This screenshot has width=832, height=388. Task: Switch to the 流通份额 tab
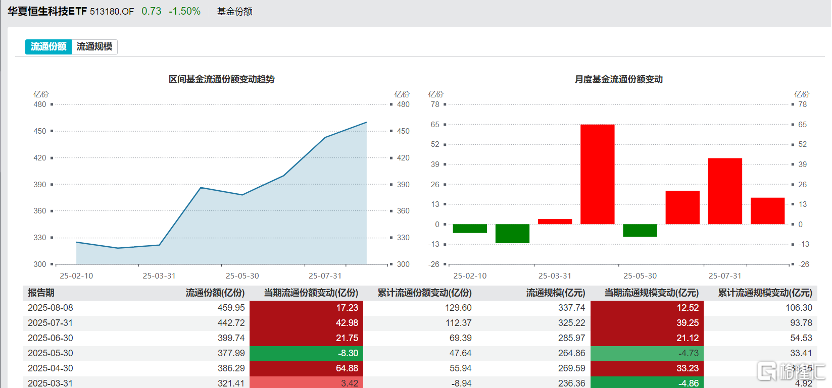[48, 47]
